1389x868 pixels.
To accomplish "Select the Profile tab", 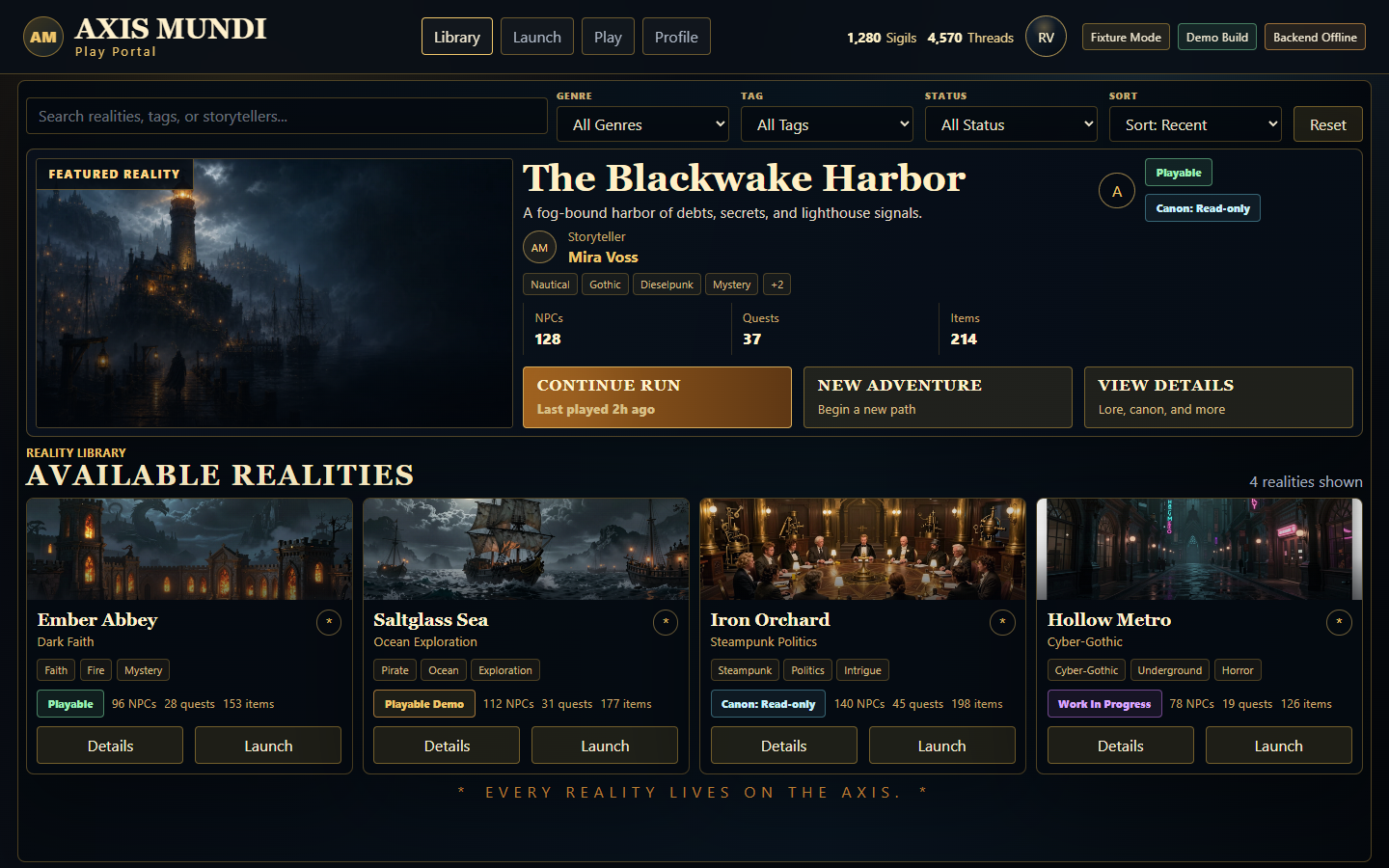I will [x=676, y=37].
